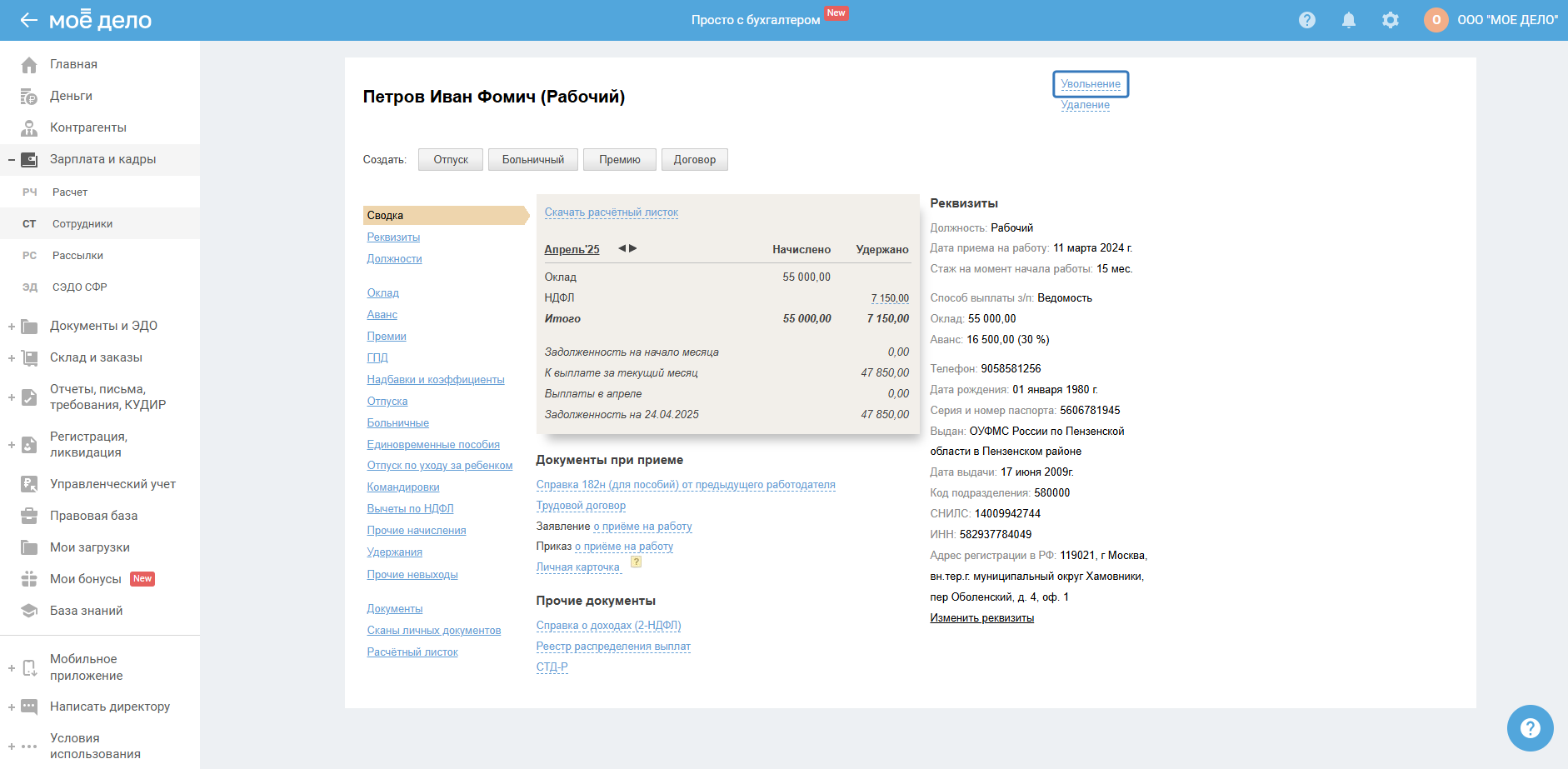The height and width of the screenshot is (769, 1568).
Task: Click the Отпуск create button
Action: (x=450, y=160)
